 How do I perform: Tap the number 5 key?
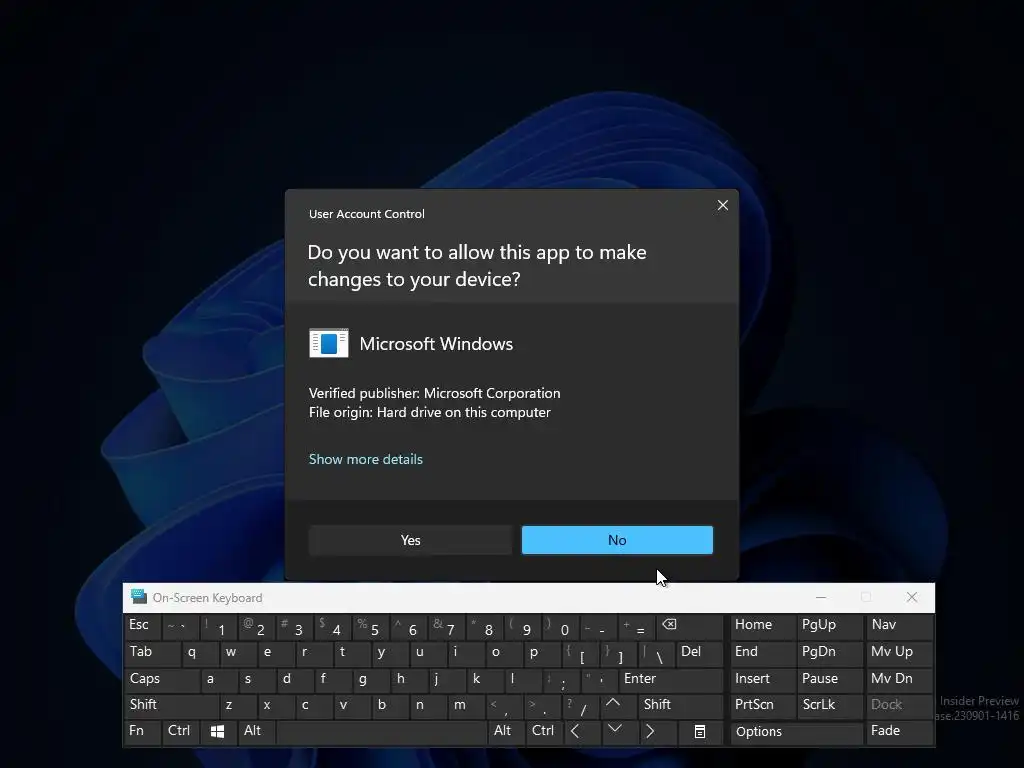coord(370,626)
